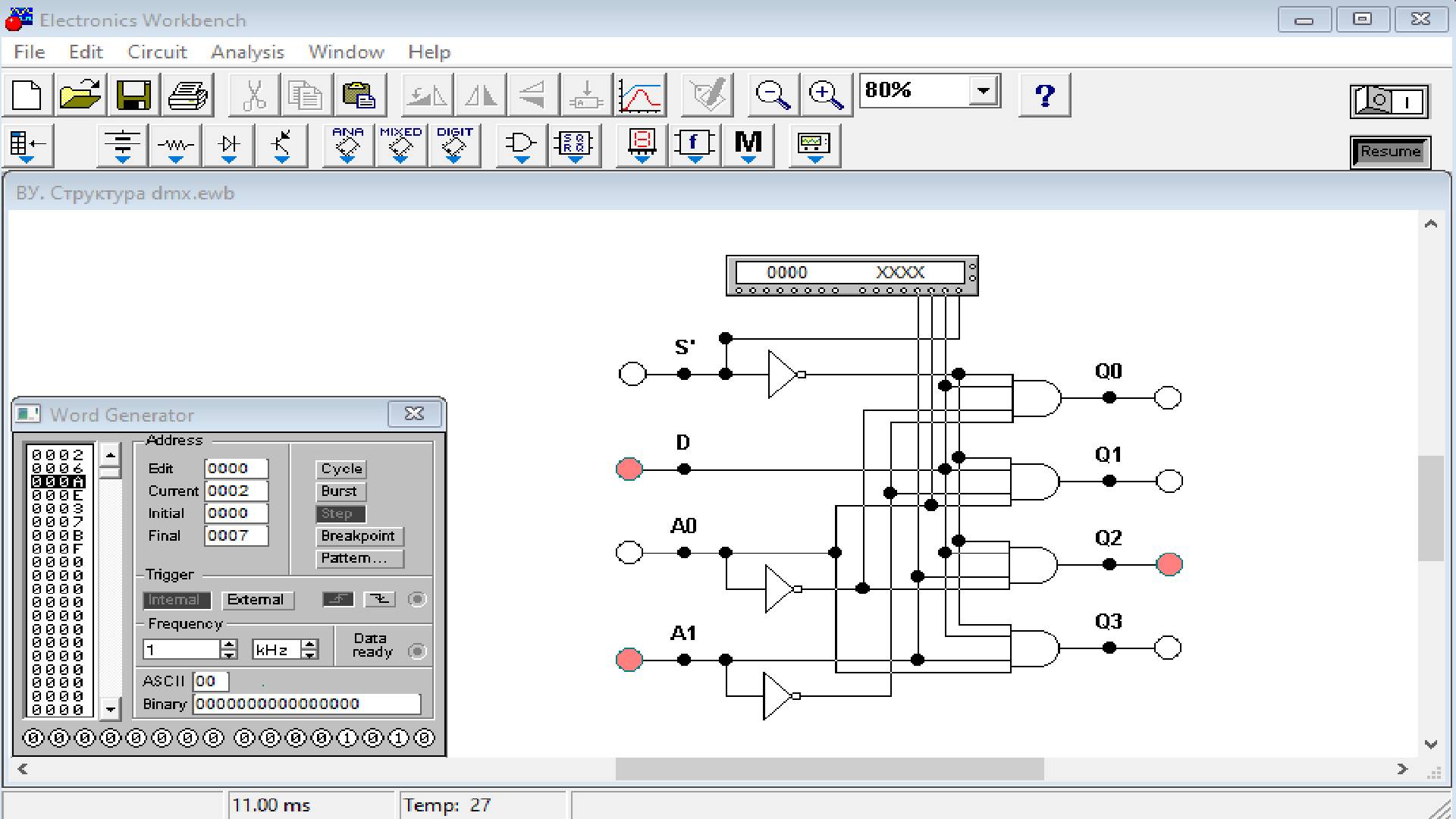This screenshot has width=1456, height=819.
Task: Expand the 80% zoom level dropdown
Action: coord(984,91)
